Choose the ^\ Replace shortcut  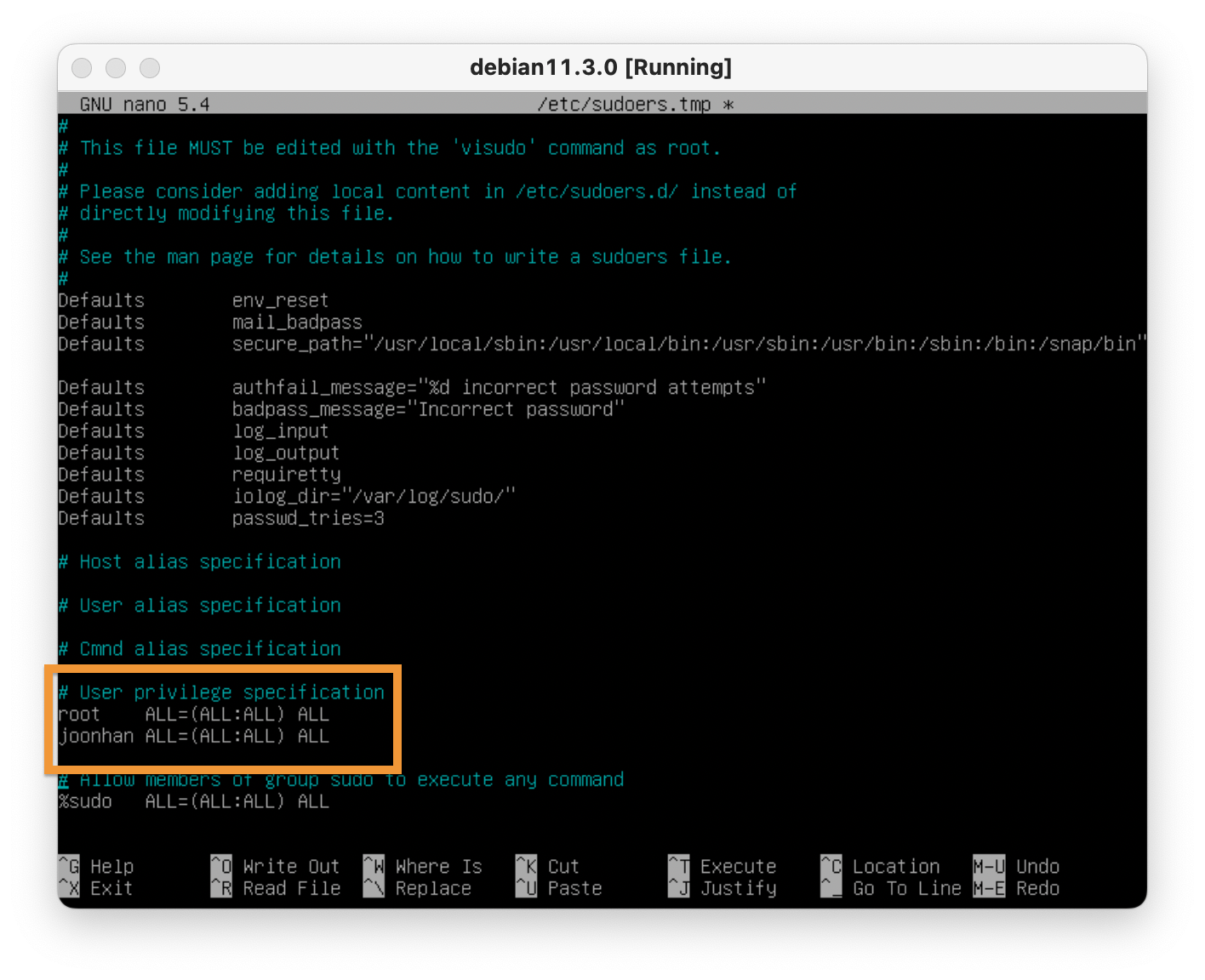pyautogui.click(x=417, y=888)
